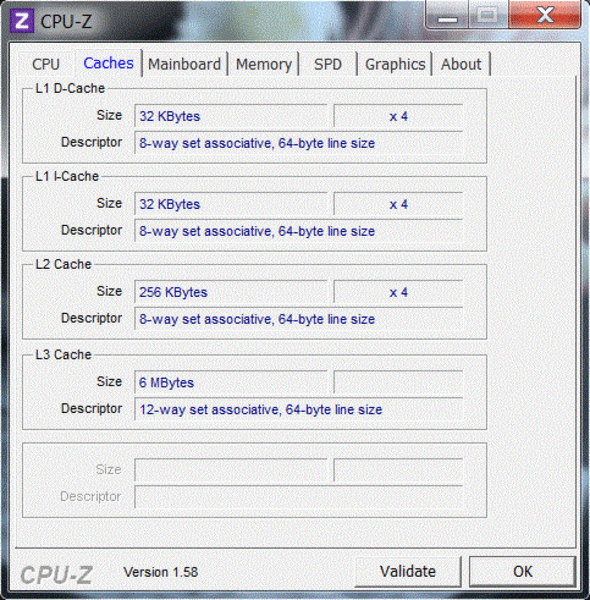This screenshot has height=600, width=590.
Task: Open the Memory tab
Action: coord(264,64)
